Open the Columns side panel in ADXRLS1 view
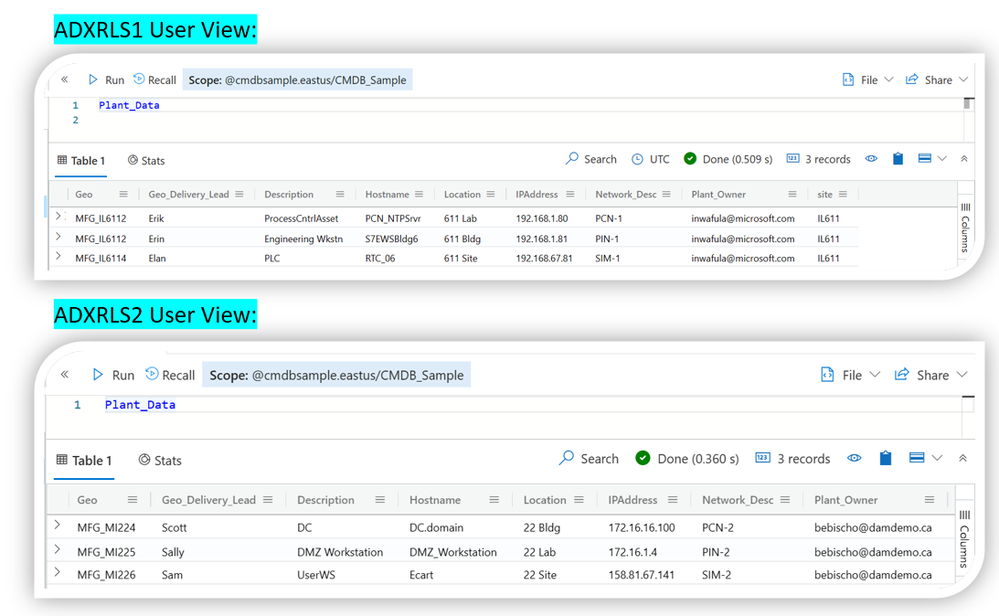This screenshot has width=999, height=616. click(965, 228)
